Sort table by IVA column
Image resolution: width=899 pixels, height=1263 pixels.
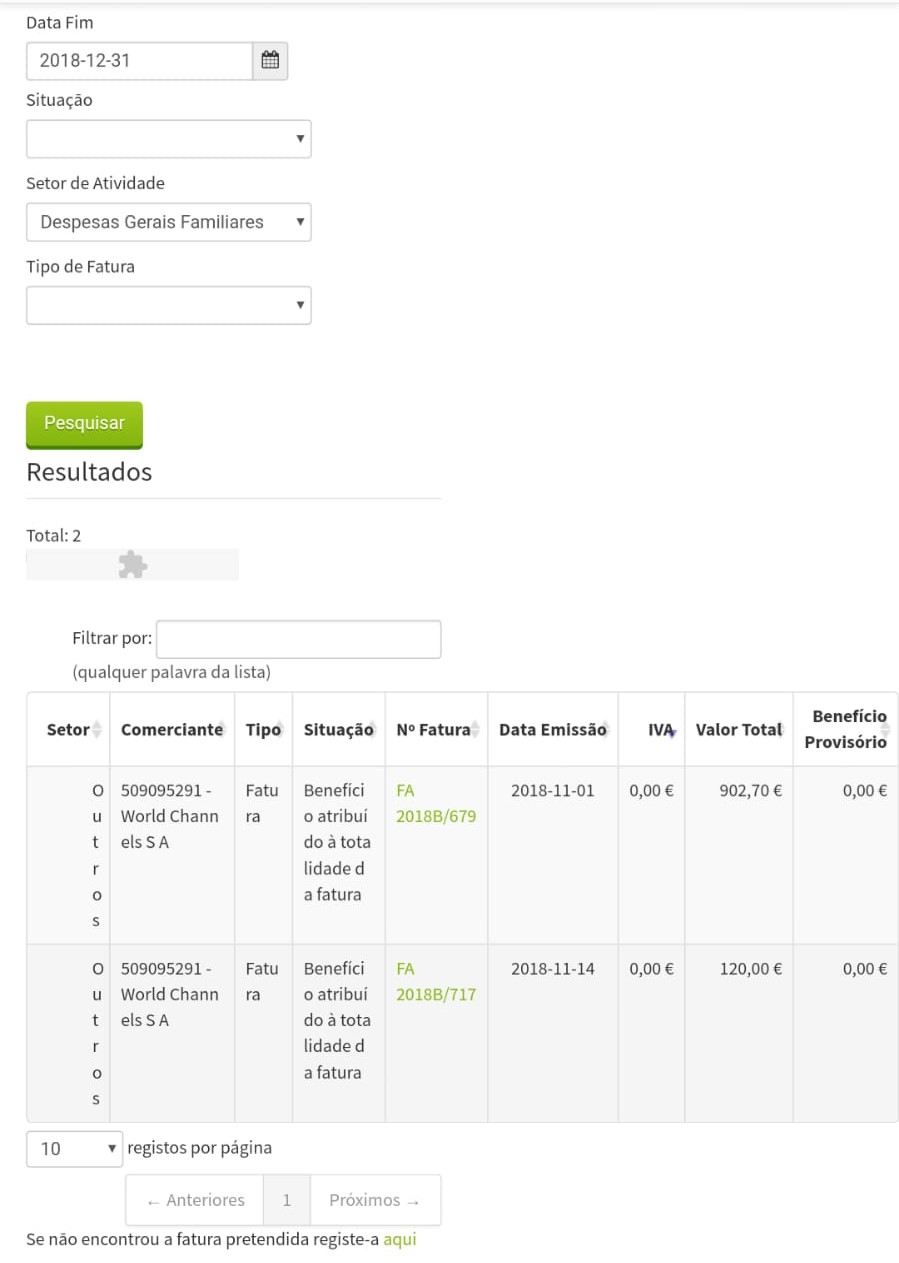(x=660, y=730)
